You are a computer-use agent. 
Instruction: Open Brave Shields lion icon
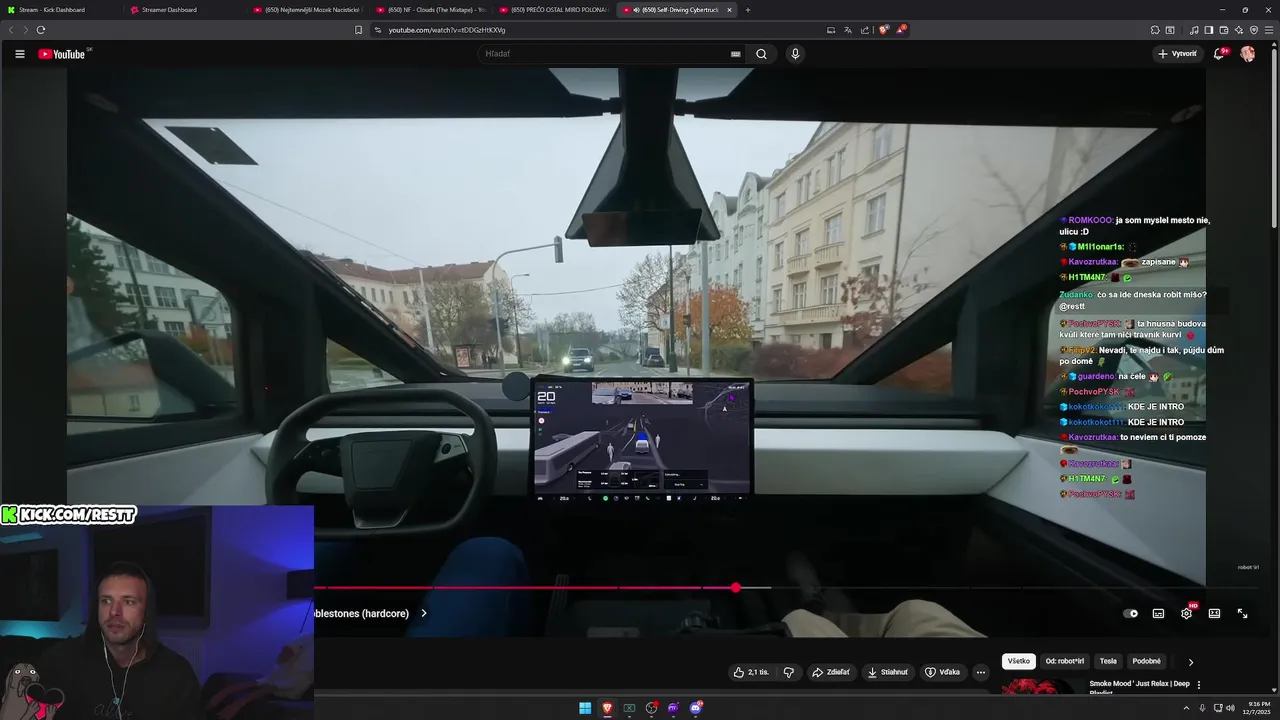coord(883,30)
